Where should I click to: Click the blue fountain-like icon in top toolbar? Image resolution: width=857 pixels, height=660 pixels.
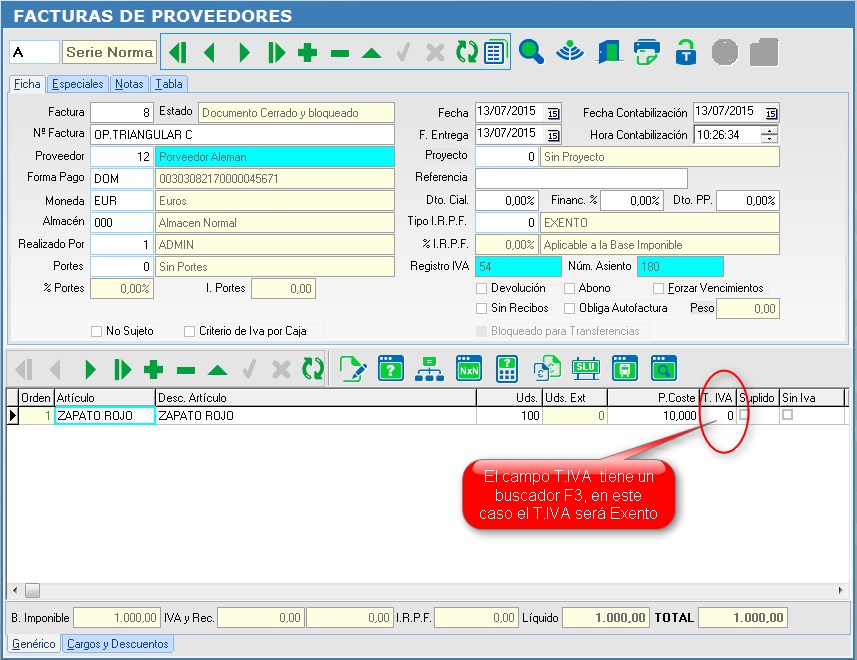click(570, 52)
